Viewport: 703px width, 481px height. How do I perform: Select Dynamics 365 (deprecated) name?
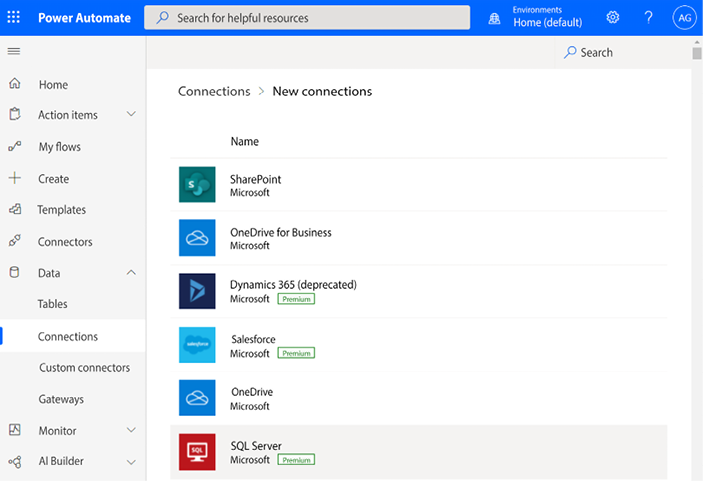coord(293,285)
